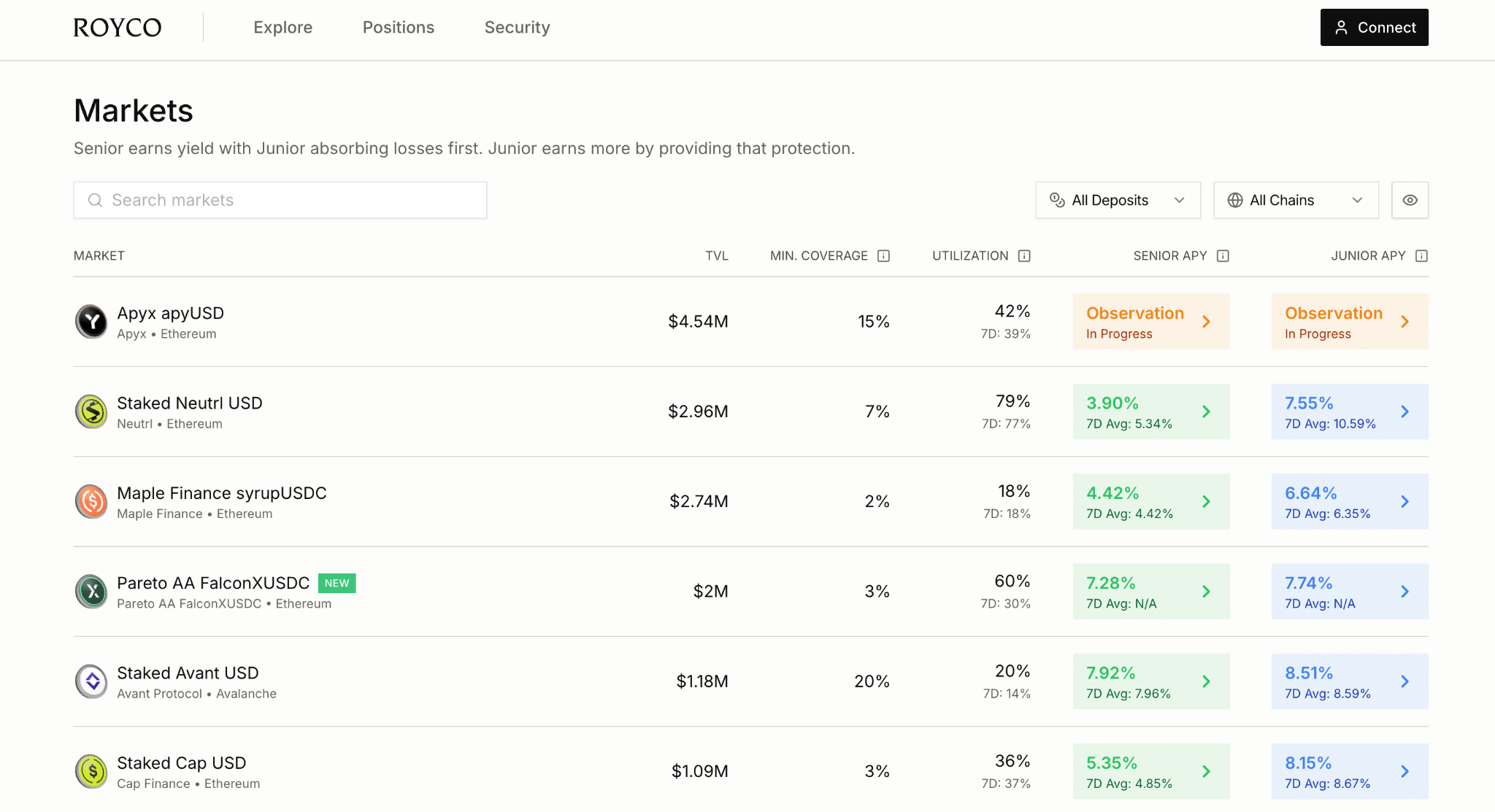Click the Staked Cap USD token icon
The image size is (1495, 812).
click(x=92, y=771)
